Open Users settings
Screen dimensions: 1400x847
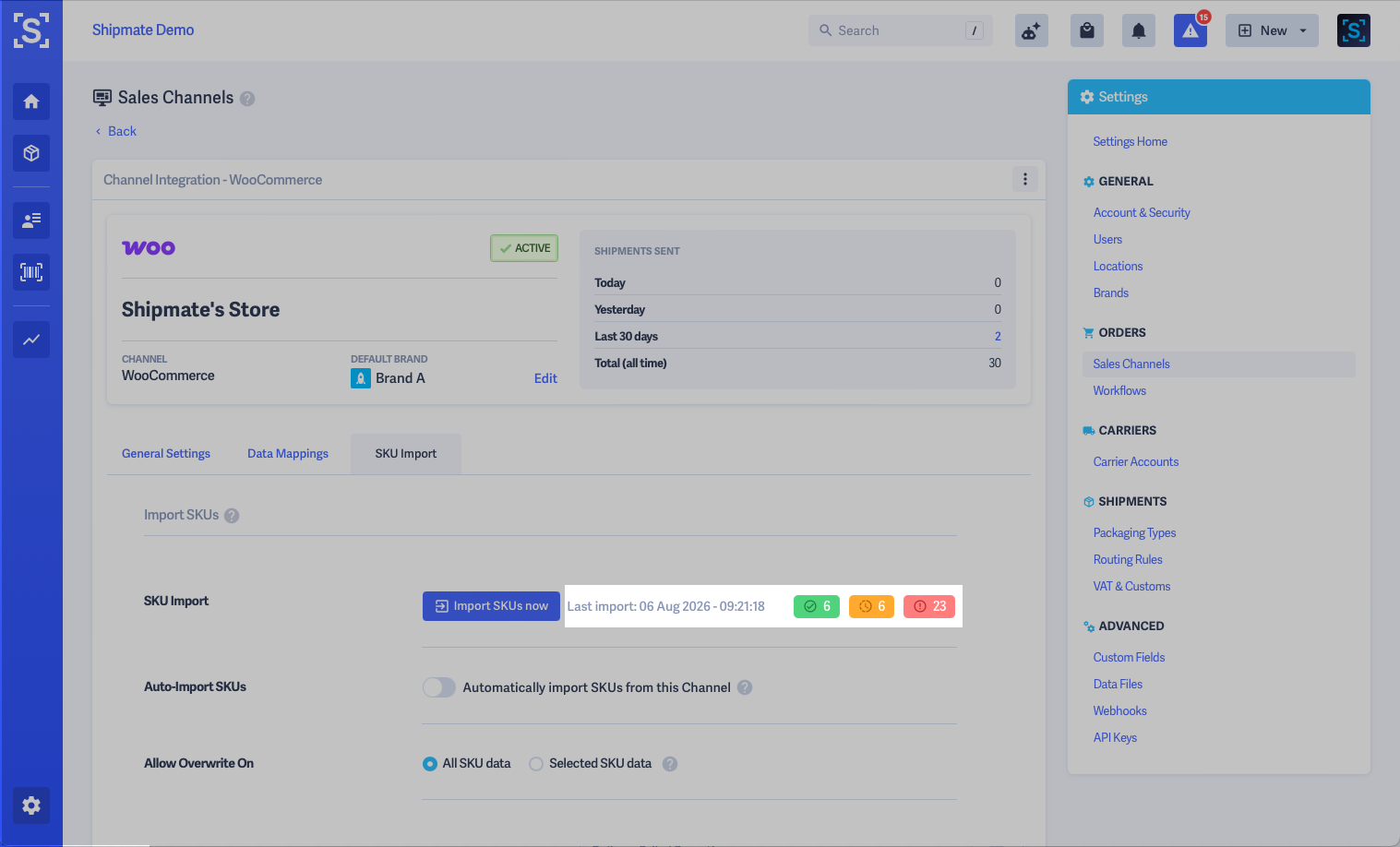pos(1108,239)
